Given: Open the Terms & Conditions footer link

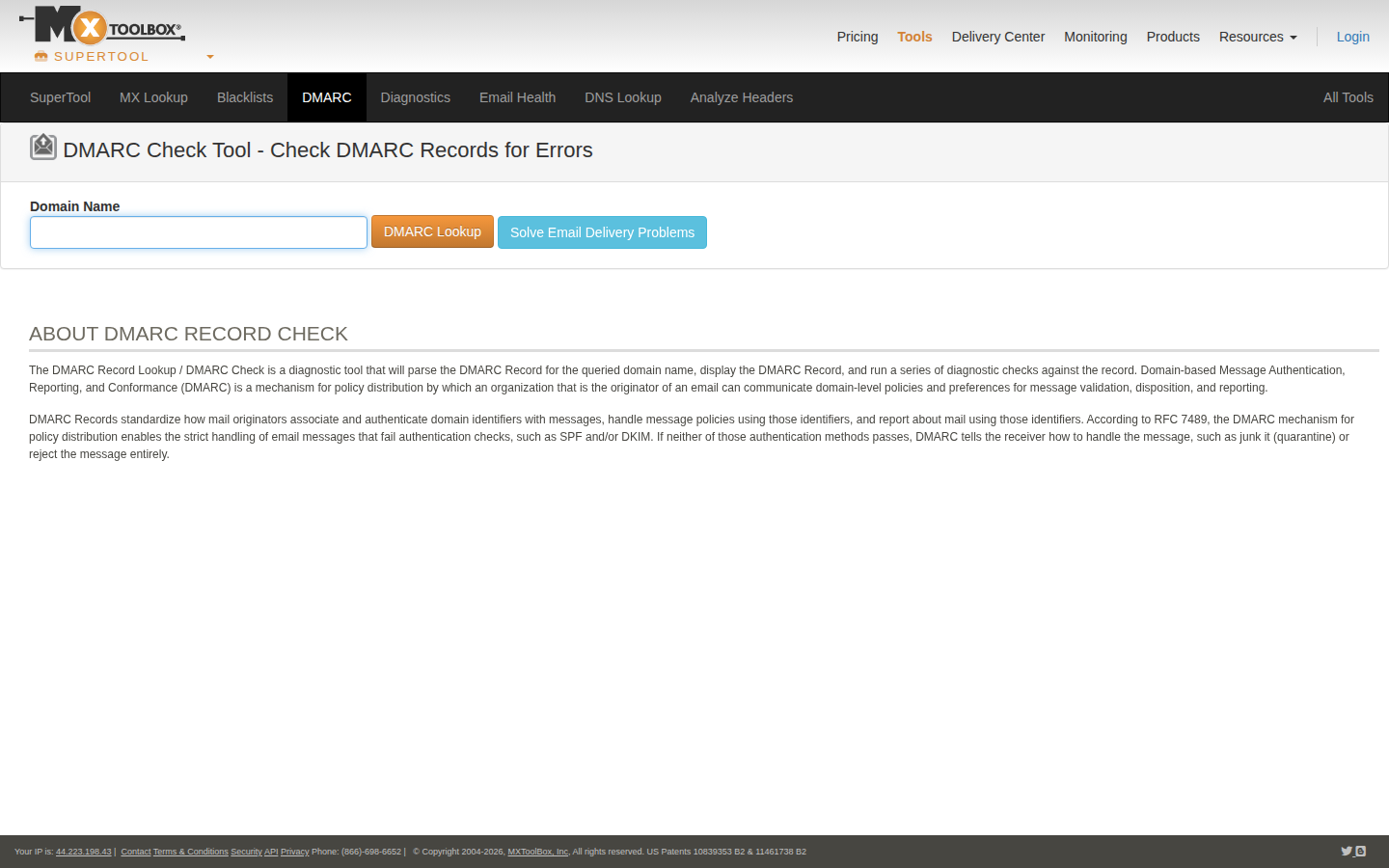Looking at the screenshot, I should coord(191,852).
